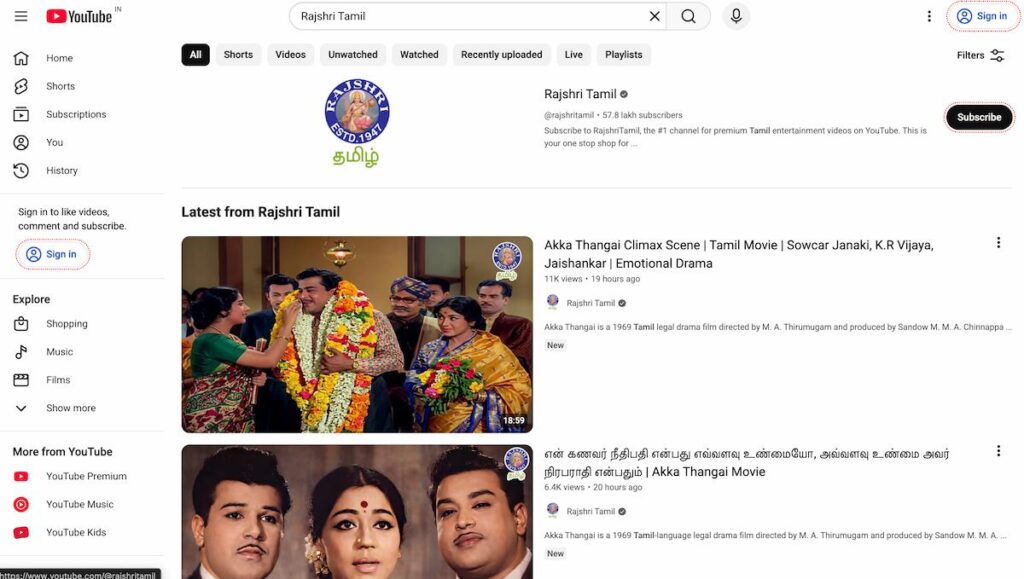Clear the search box text
Image resolution: width=1024 pixels, height=579 pixels.
click(x=655, y=16)
